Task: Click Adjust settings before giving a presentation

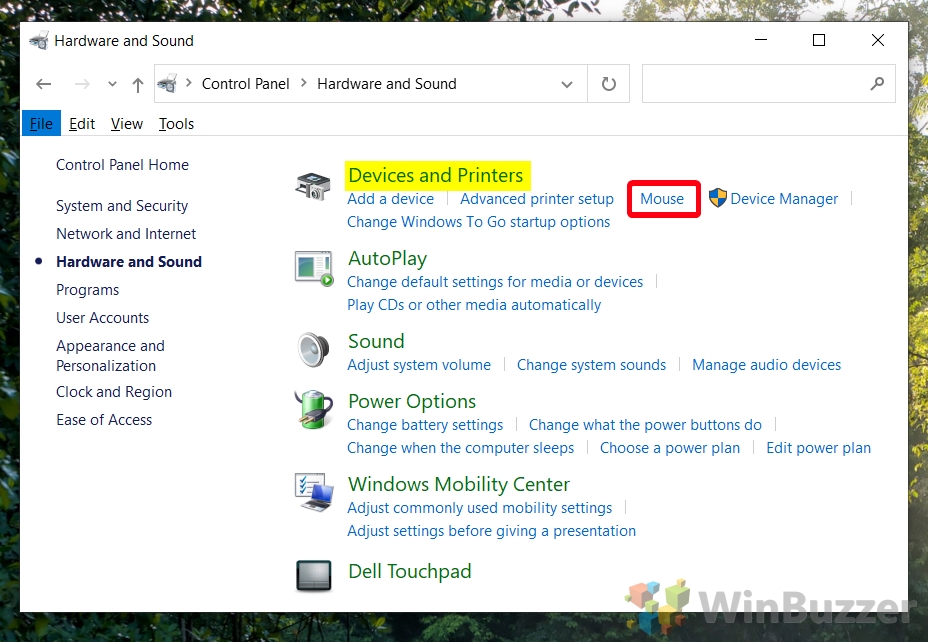Action: [491, 531]
